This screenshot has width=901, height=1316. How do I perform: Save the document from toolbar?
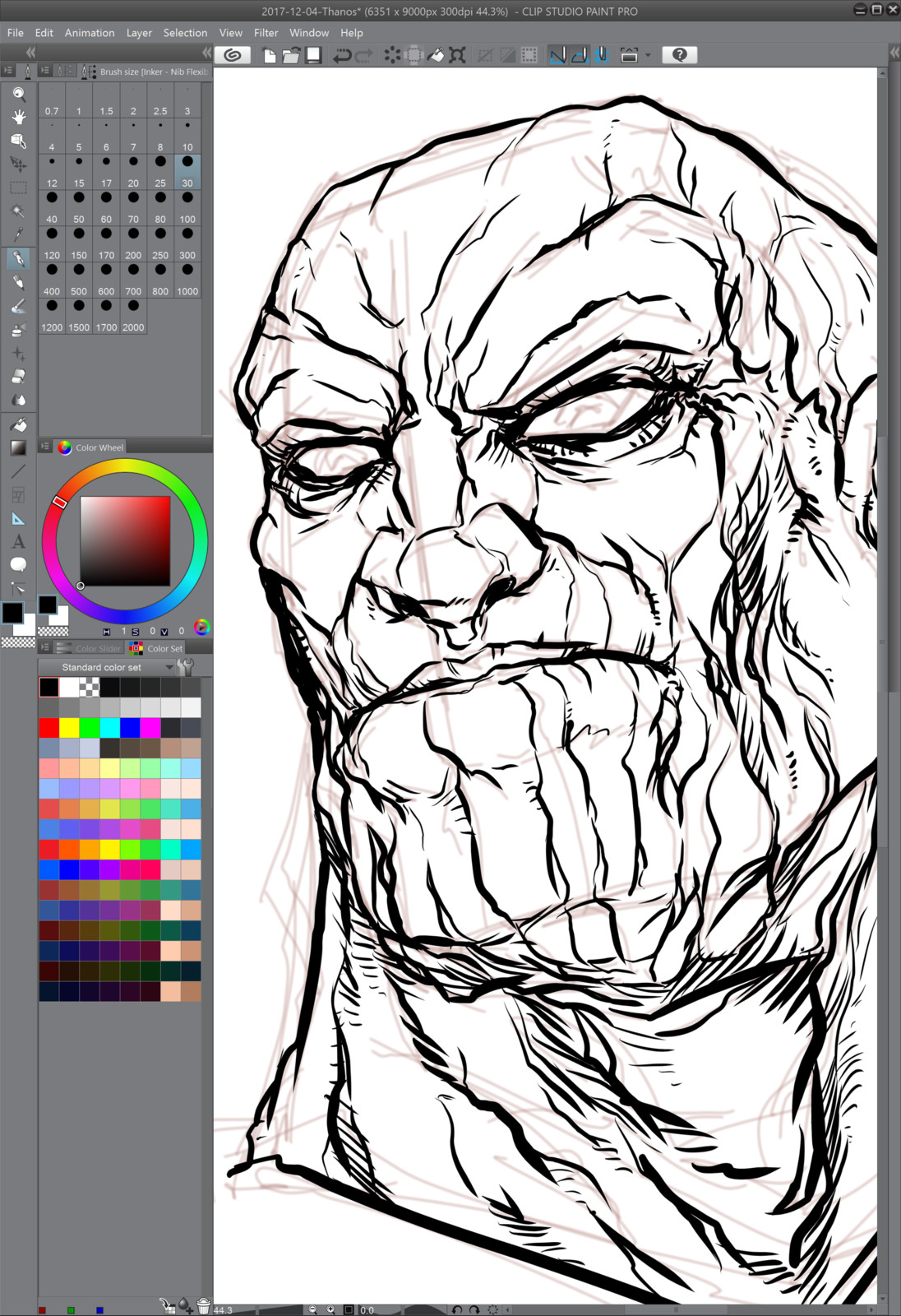[x=313, y=55]
